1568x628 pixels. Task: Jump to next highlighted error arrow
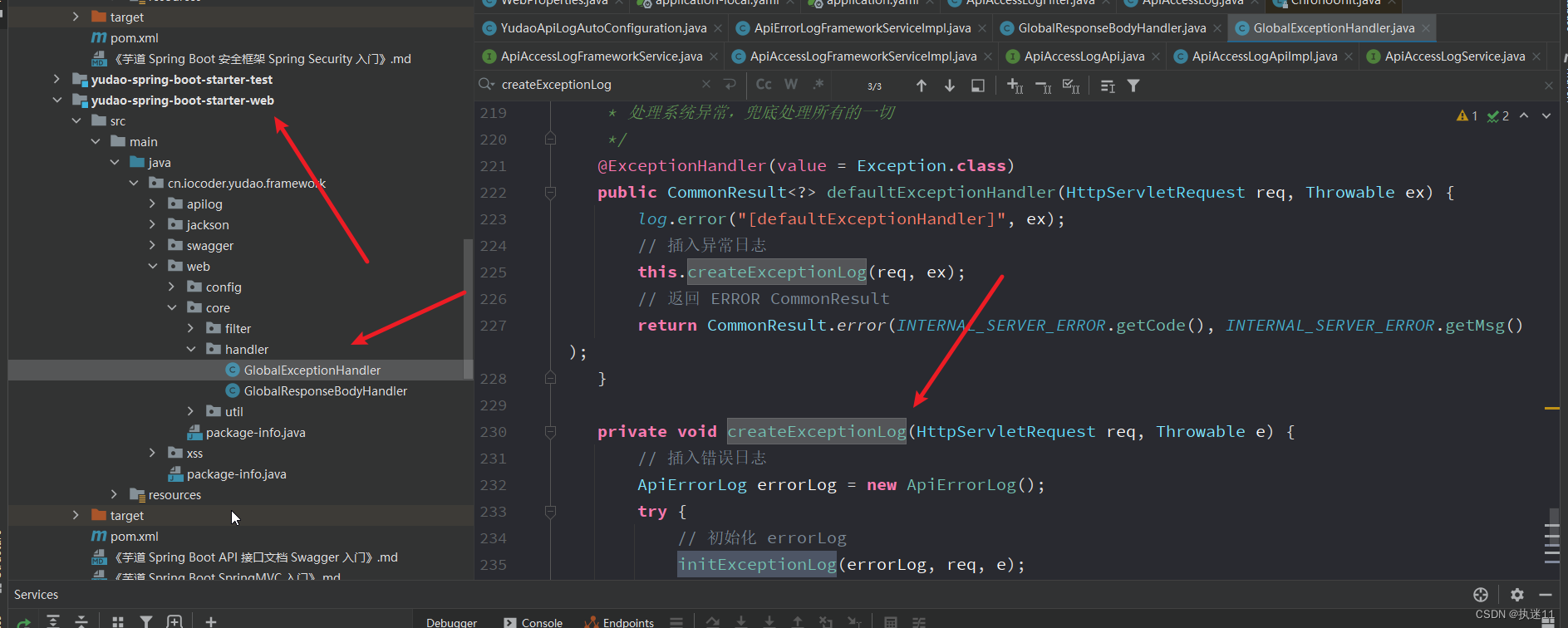(x=1546, y=115)
